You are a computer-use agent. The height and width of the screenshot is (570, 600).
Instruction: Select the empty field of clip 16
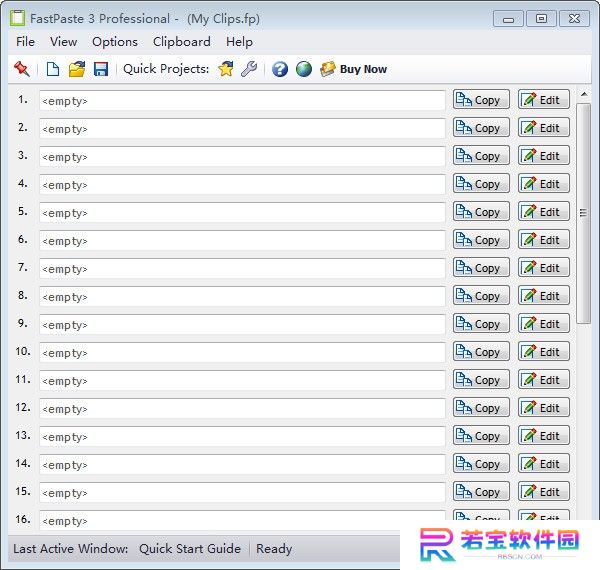tap(242, 520)
